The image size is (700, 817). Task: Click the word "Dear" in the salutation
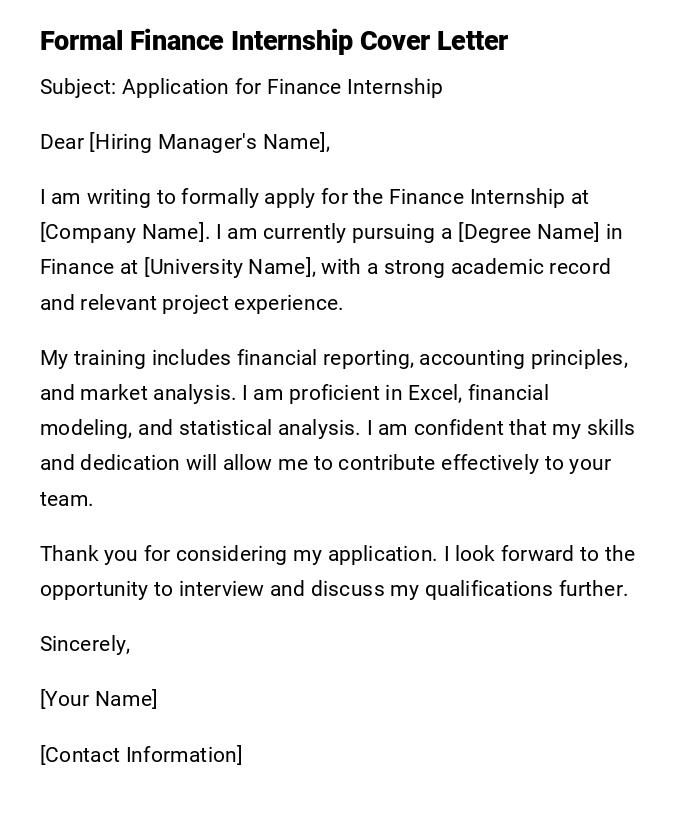click(x=62, y=142)
